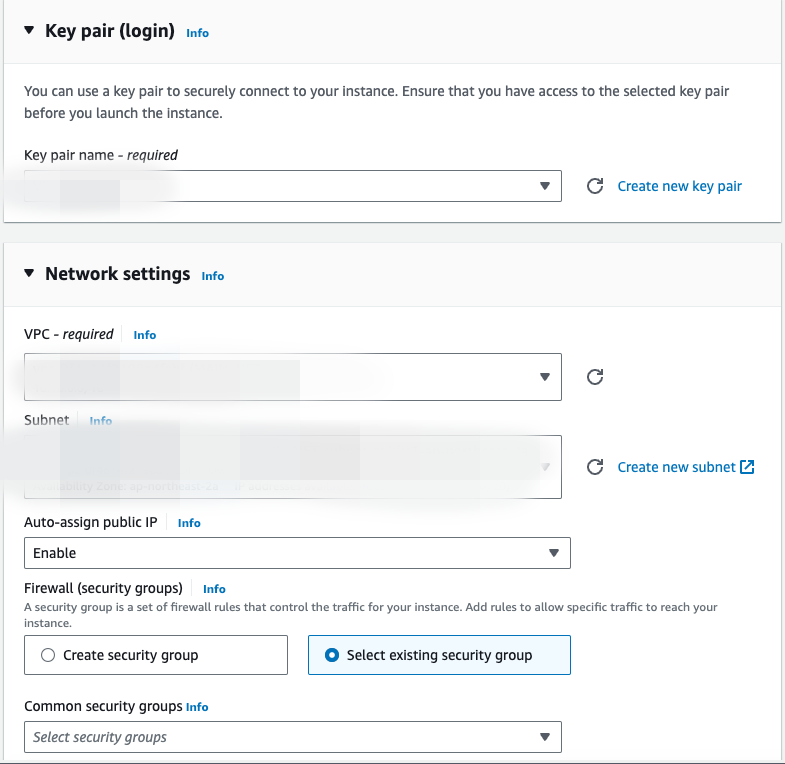
Task: Click the Create new subnet link
Action: [x=676, y=467]
